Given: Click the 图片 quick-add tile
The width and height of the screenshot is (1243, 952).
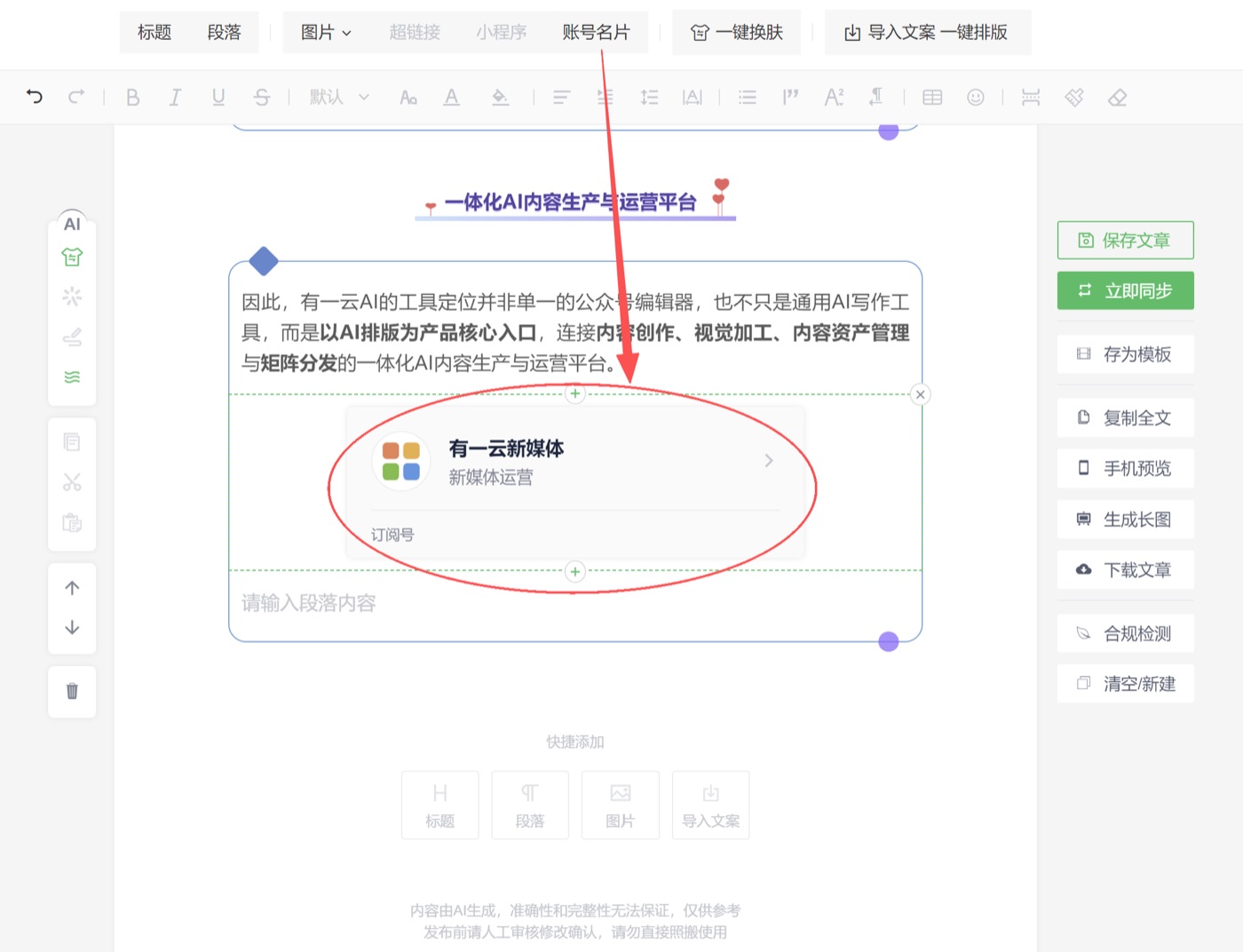Looking at the screenshot, I should click(621, 805).
